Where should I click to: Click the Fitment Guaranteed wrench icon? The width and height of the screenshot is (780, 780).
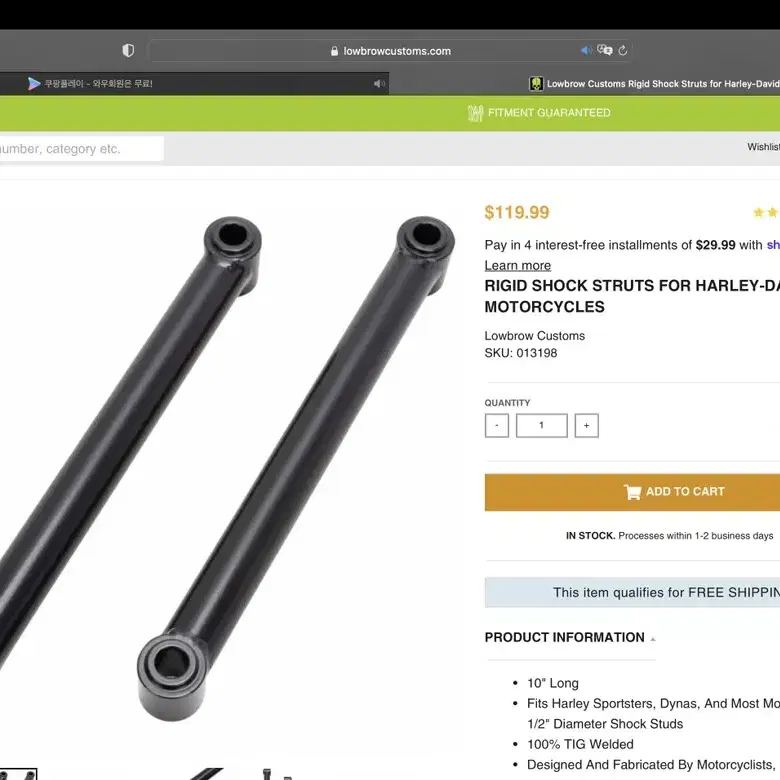coord(475,113)
